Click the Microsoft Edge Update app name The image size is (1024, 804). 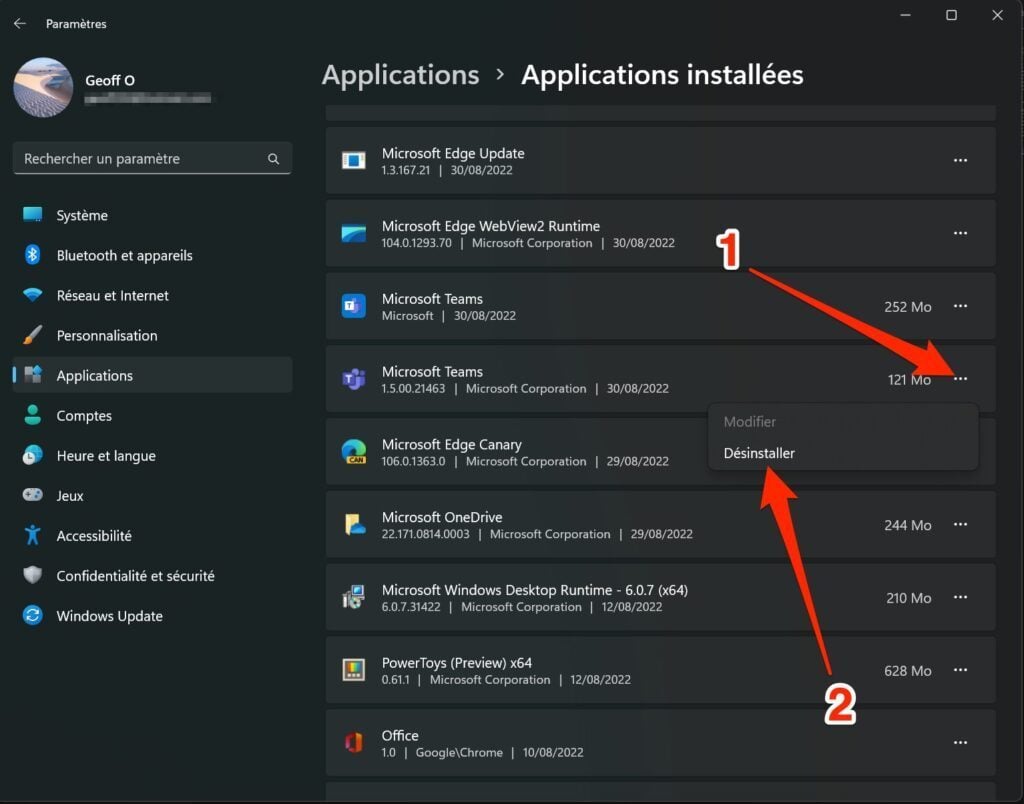point(453,153)
